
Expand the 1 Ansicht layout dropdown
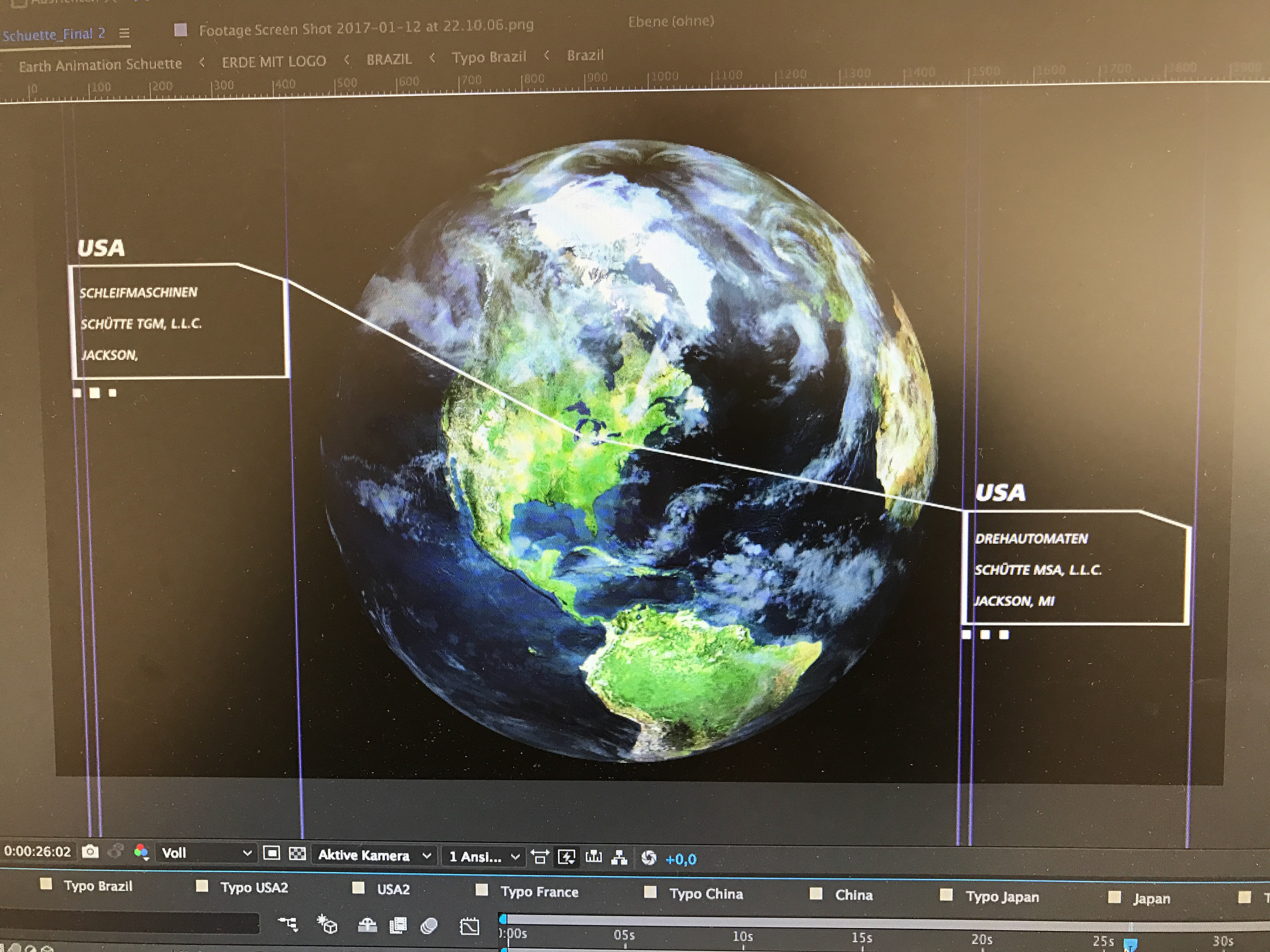484,857
